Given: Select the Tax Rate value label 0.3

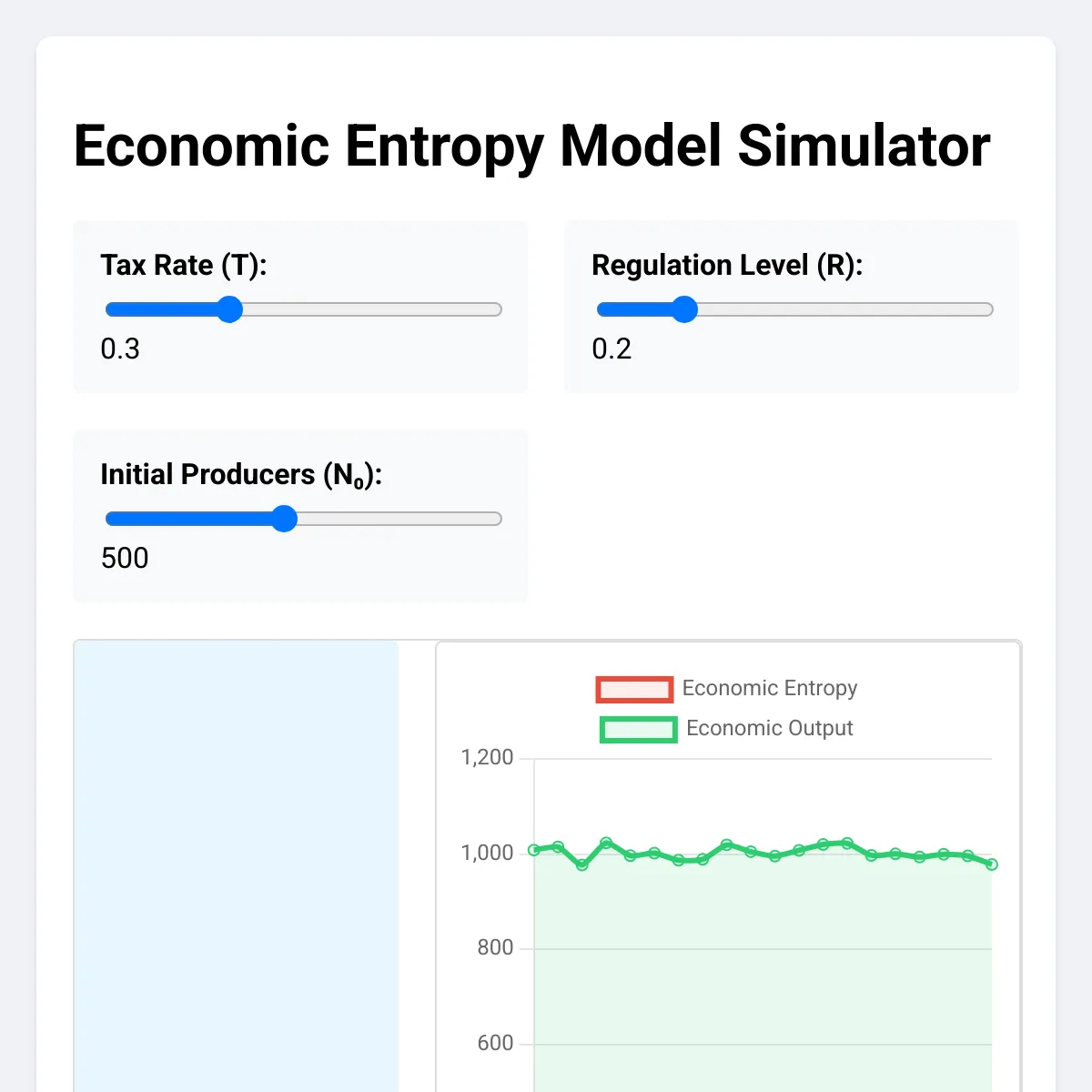Looking at the screenshot, I should tap(121, 349).
